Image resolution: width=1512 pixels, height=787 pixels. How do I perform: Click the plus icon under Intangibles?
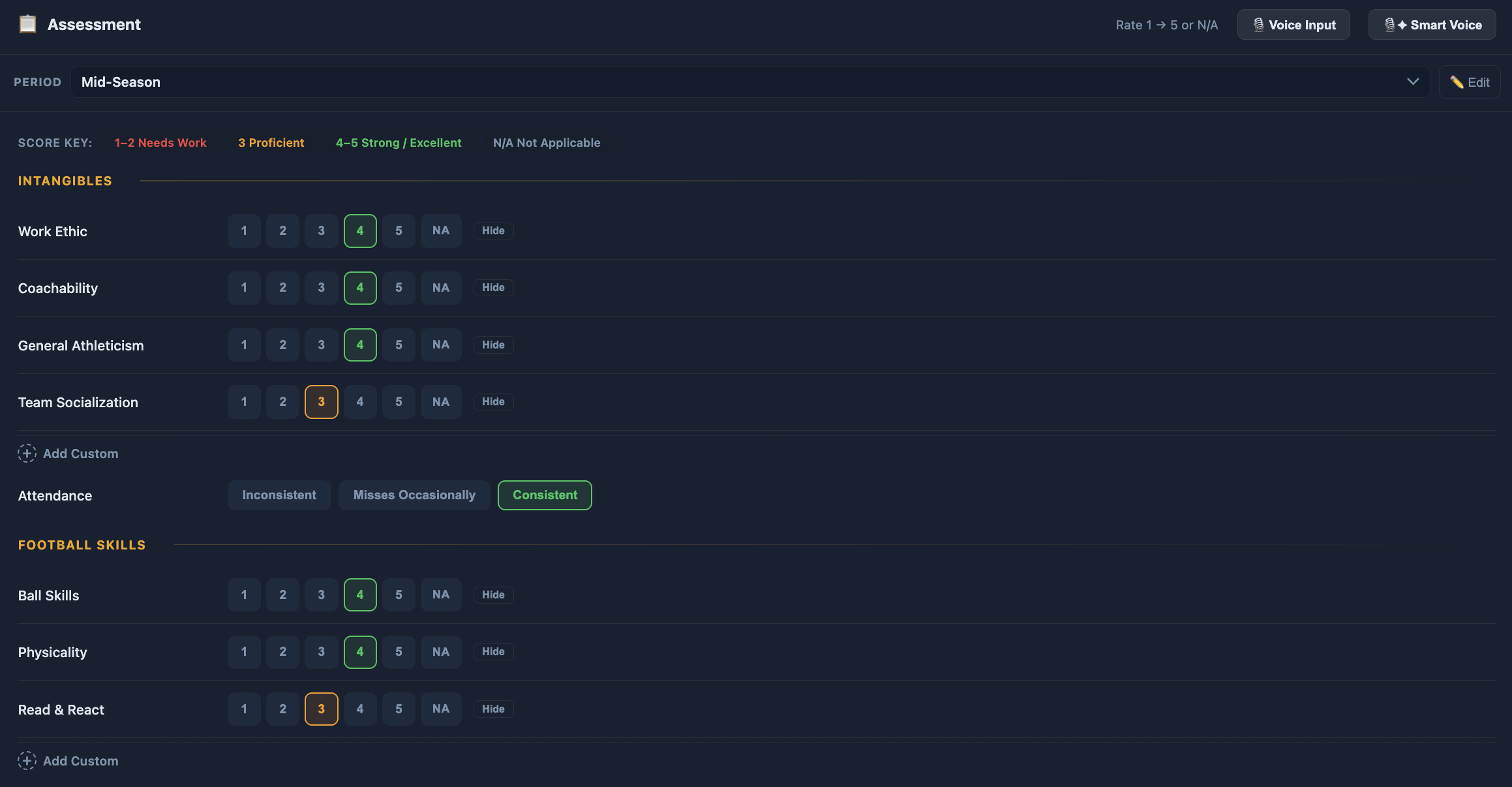click(27, 454)
